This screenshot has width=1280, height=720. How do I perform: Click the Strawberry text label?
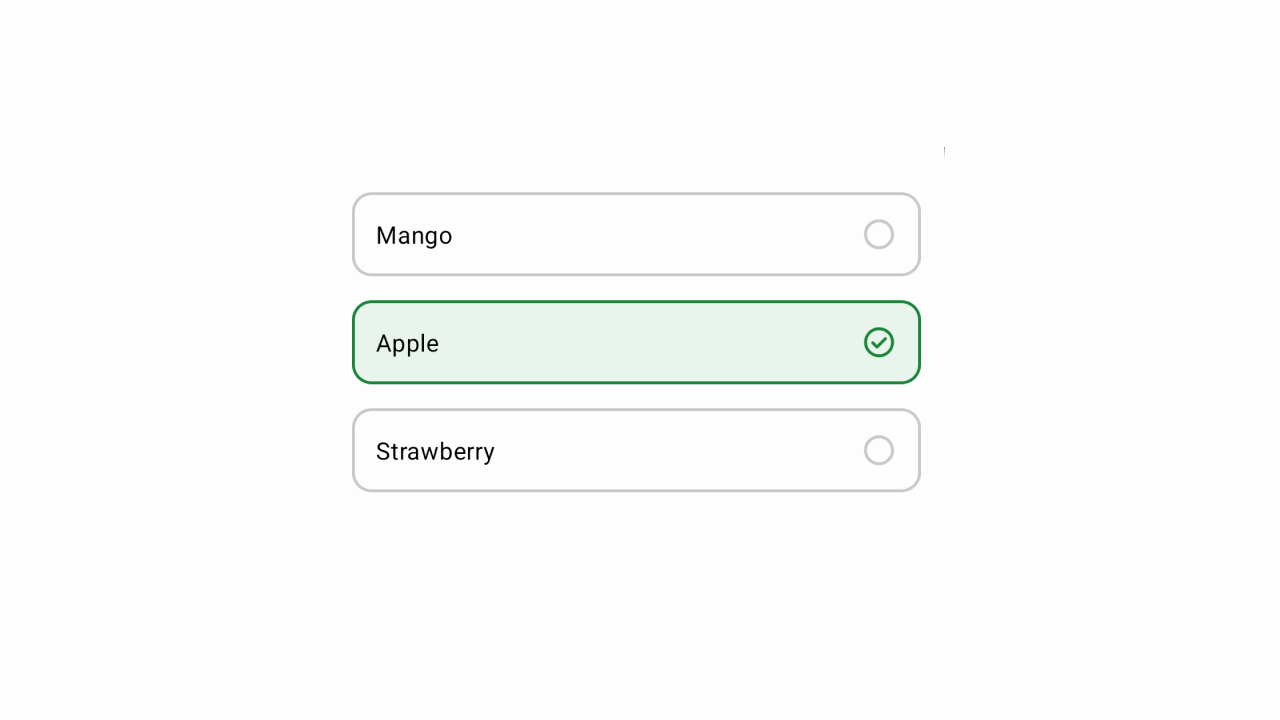435,451
